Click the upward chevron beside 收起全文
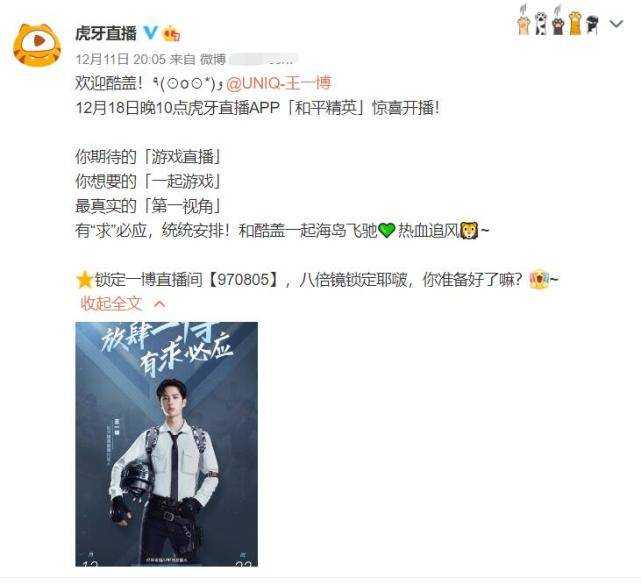 pos(160,304)
